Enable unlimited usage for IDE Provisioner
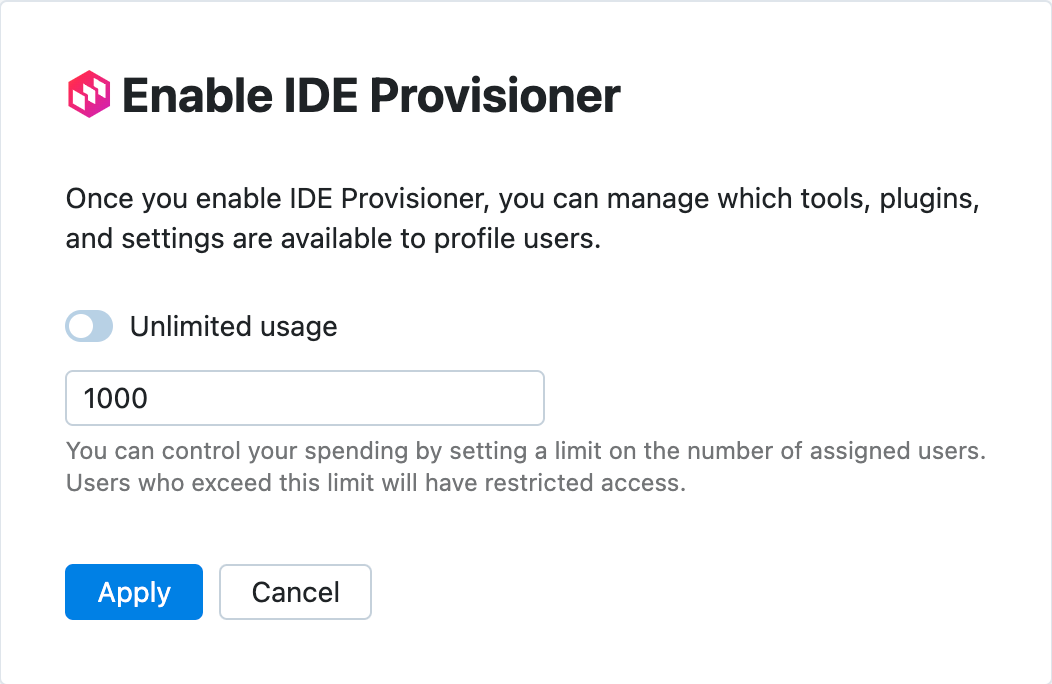Viewport: 1052px width, 684px height. coord(89,326)
